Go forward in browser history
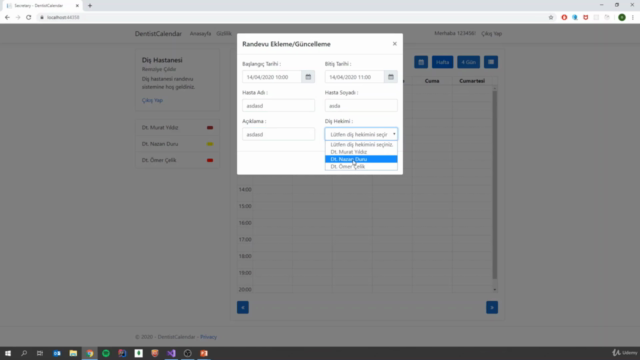 click(x=18, y=17)
